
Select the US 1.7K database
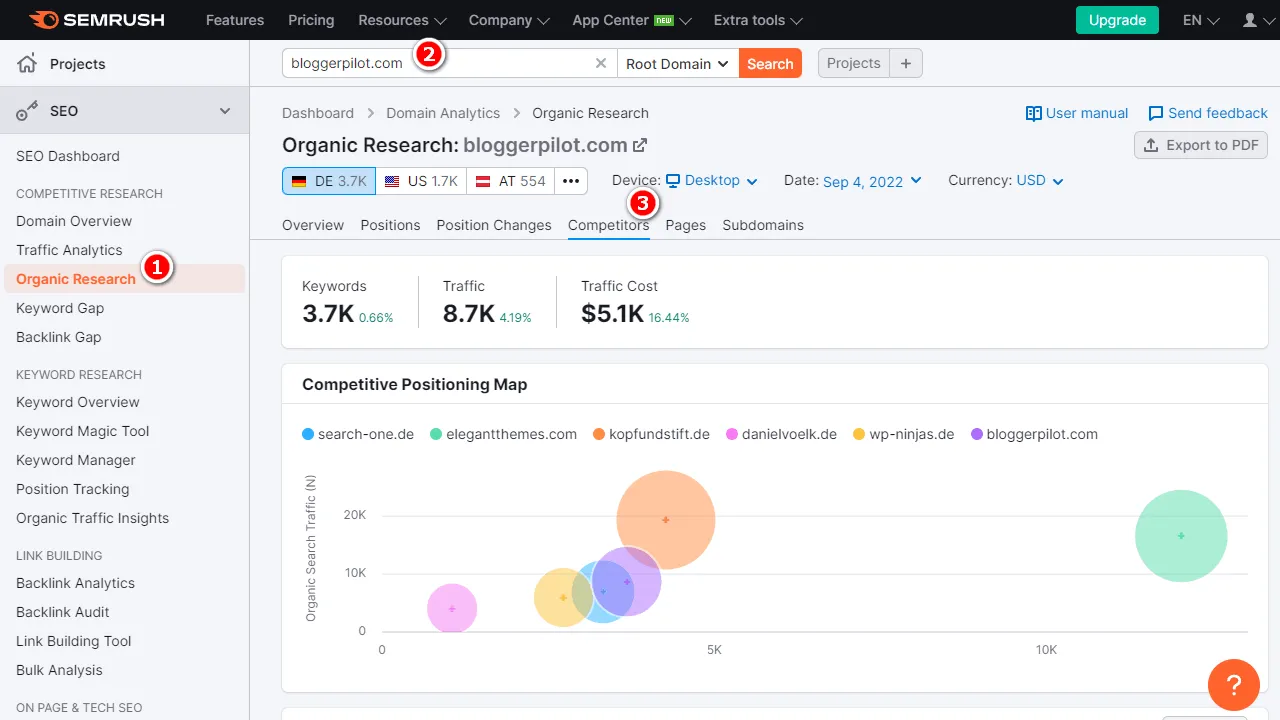tap(421, 181)
